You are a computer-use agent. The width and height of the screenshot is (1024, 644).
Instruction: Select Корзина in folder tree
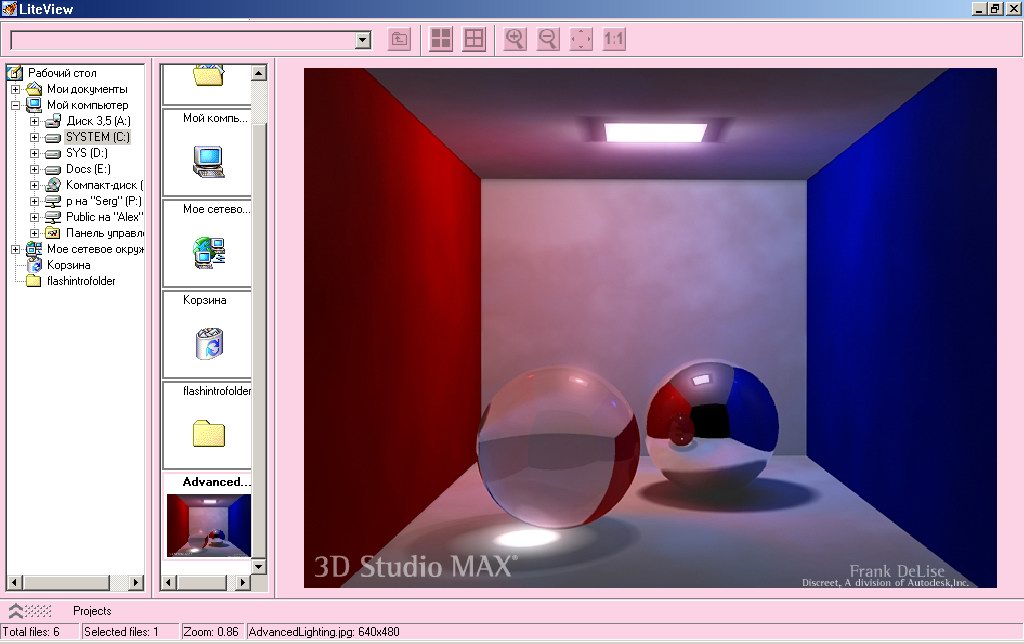tap(68, 265)
